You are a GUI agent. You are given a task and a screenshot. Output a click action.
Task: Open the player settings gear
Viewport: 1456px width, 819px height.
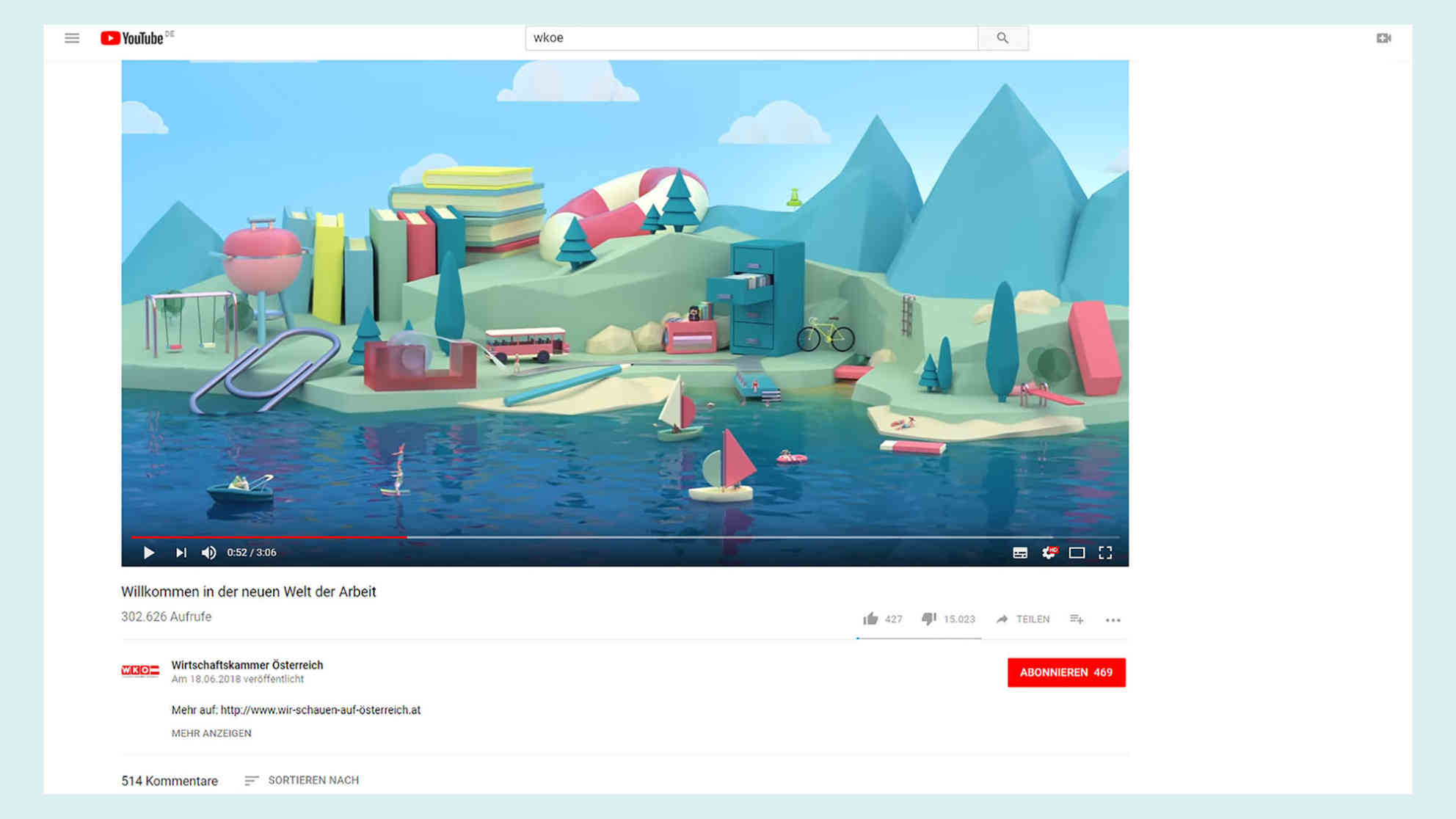[1049, 553]
